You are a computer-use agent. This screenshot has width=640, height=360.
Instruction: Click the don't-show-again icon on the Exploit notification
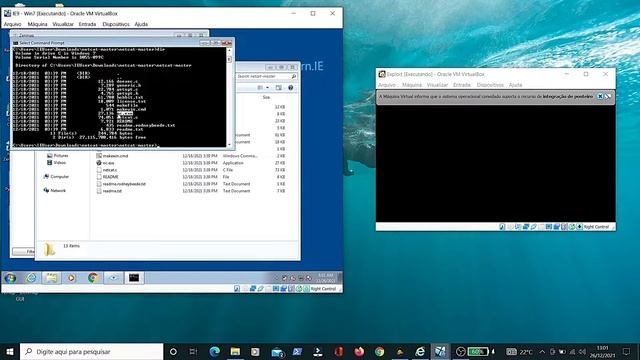pyautogui.click(x=608, y=97)
